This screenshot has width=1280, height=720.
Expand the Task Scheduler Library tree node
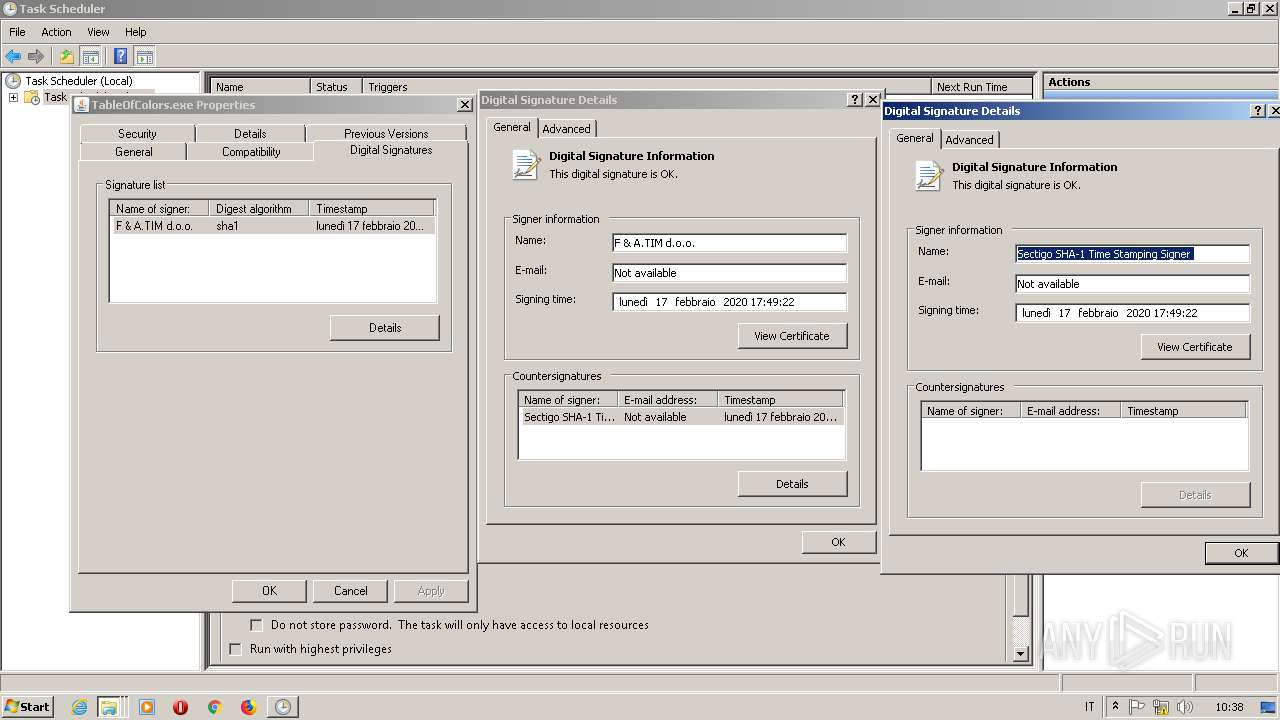pos(13,97)
